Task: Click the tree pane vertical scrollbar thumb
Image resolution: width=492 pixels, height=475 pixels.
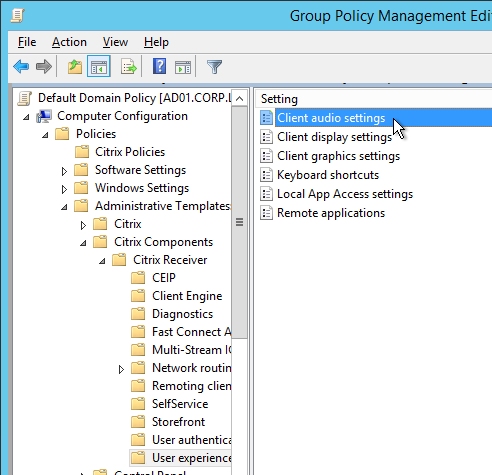Action: tap(239, 222)
